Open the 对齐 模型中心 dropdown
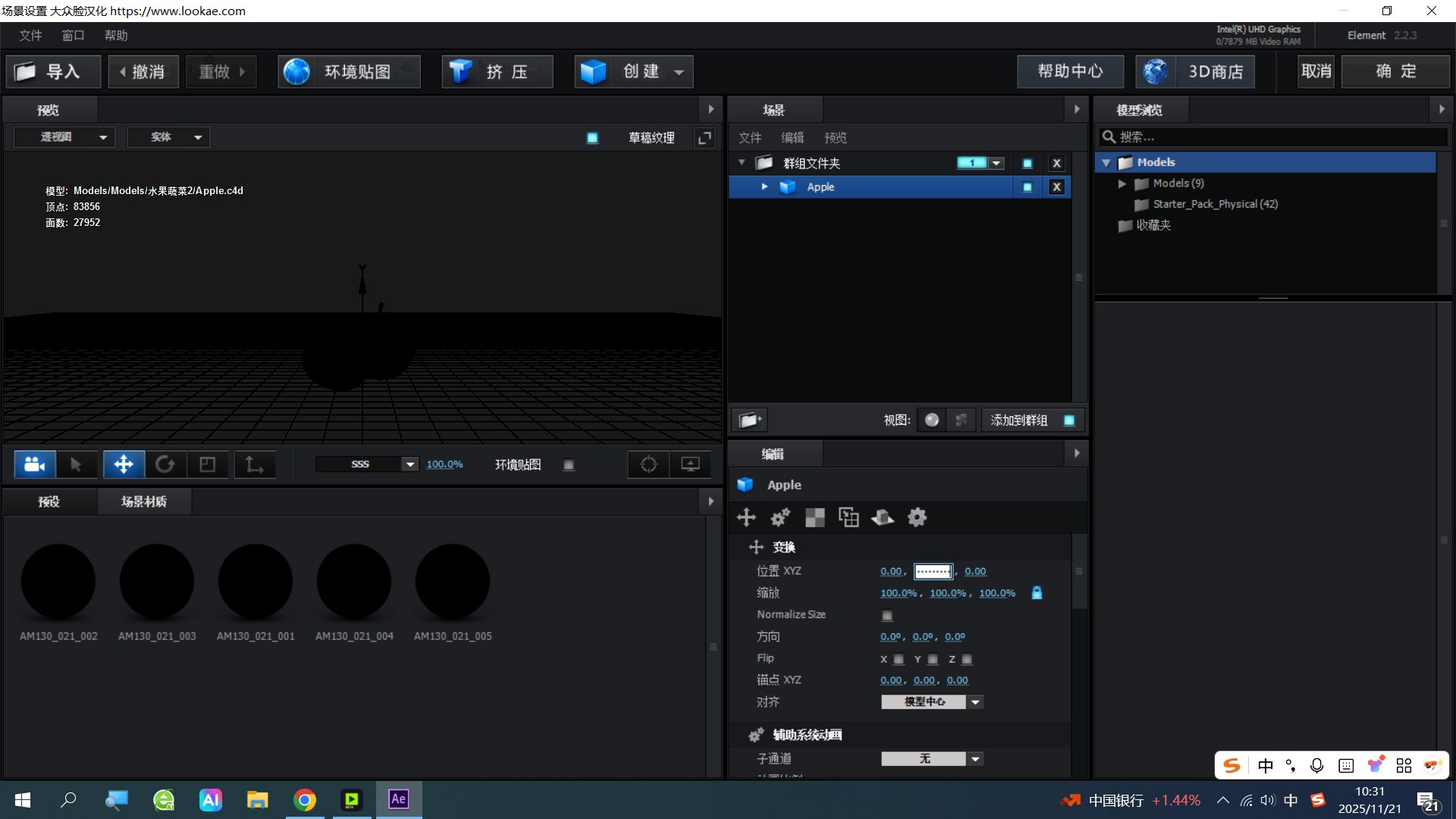 pos(932,702)
